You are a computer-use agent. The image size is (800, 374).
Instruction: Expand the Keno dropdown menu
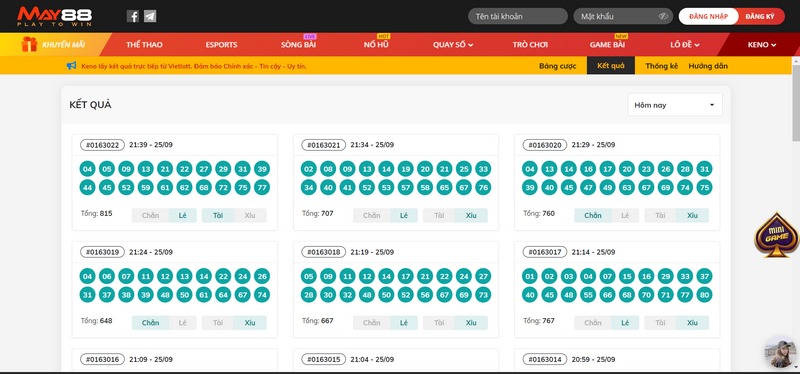click(x=762, y=44)
